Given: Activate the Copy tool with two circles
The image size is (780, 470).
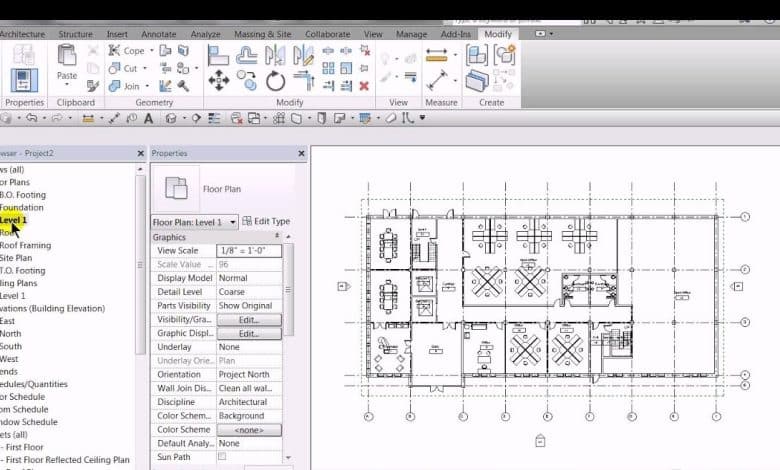Looking at the screenshot, I should click(246, 81).
